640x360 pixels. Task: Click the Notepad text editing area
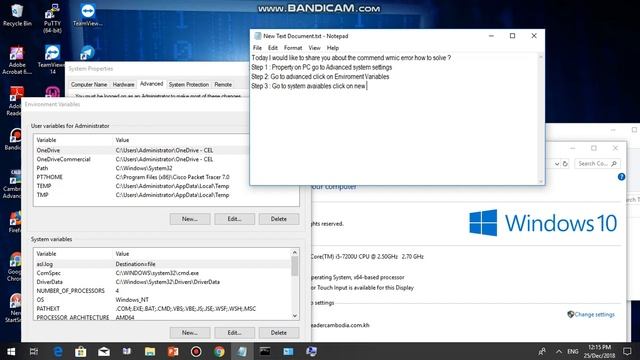coord(394,118)
